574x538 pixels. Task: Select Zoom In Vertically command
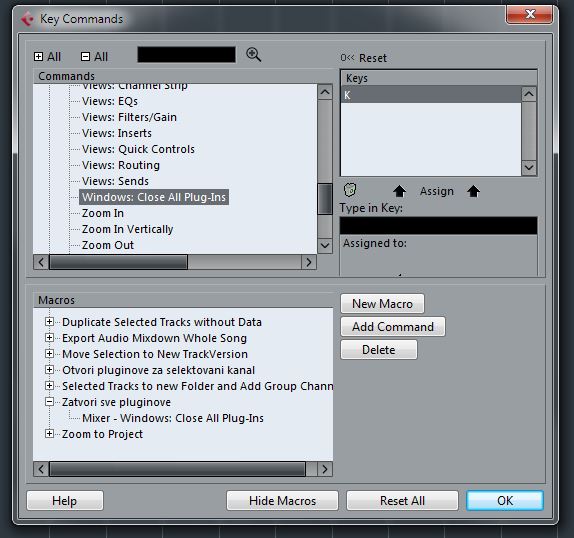pos(127,229)
